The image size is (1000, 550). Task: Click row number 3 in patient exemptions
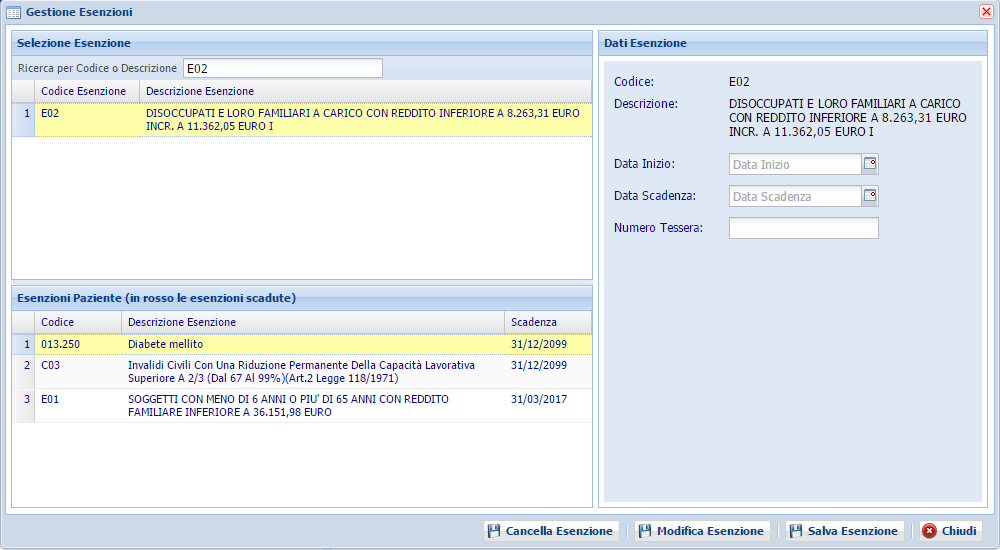click(24, 405)
